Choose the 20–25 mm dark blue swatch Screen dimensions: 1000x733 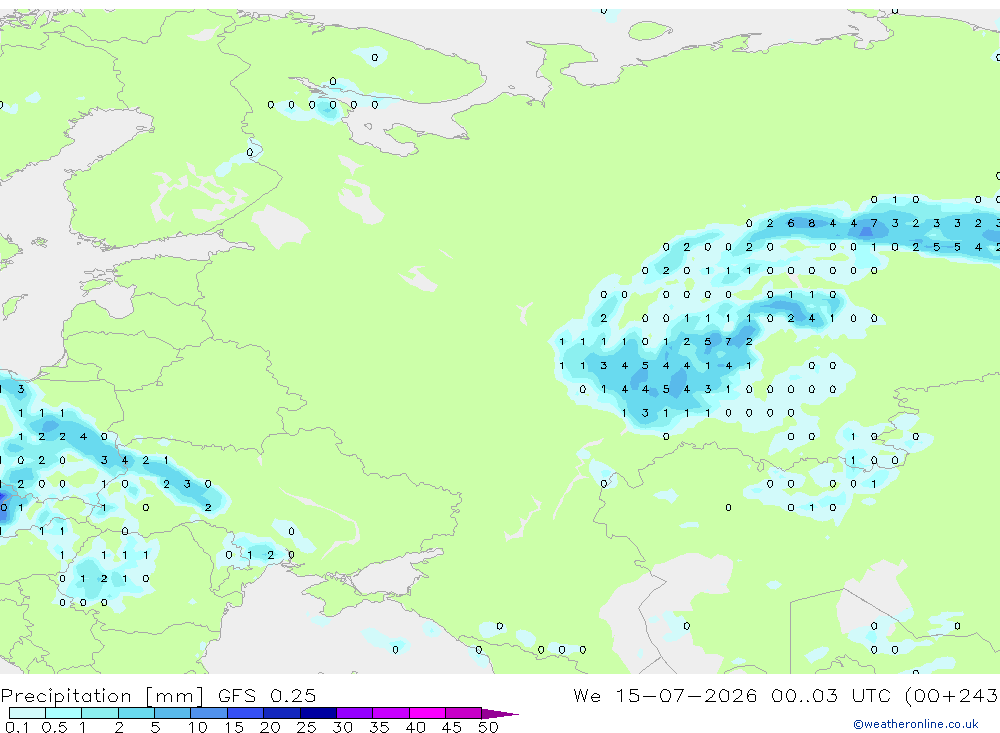[282, 713]
